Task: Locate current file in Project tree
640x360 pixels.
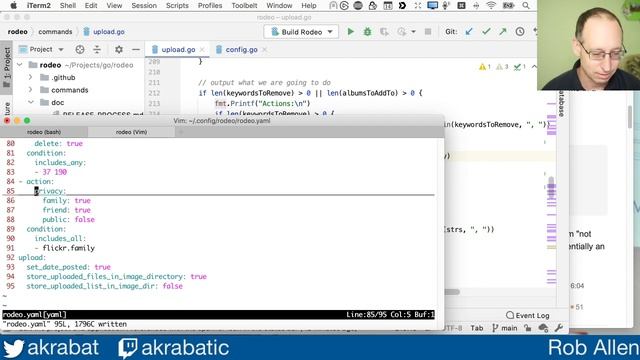Action: click(x=80, y=49)
